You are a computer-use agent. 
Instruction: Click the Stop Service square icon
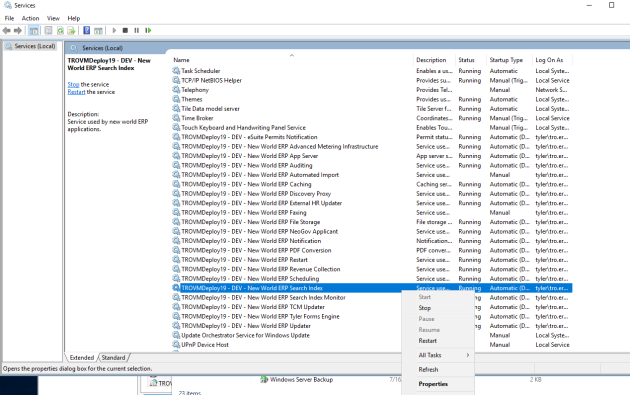pyautogui.click(x=125, y=31)
